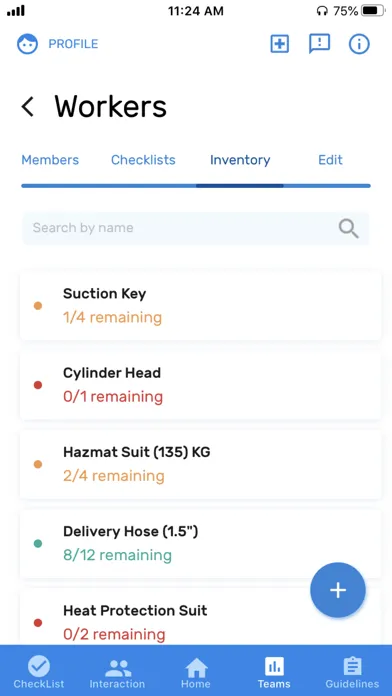Switch to the Checklists tab
Viewport: 392px width, 696px height.
143,160
